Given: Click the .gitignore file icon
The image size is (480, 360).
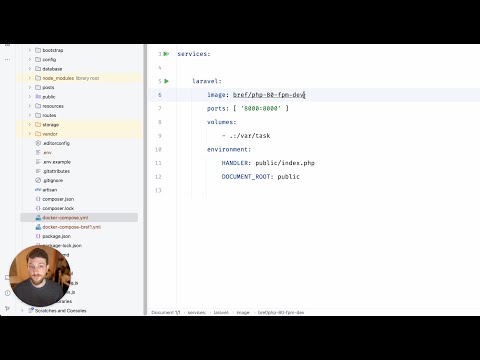Looking at the screenshot, I should 38,180.
